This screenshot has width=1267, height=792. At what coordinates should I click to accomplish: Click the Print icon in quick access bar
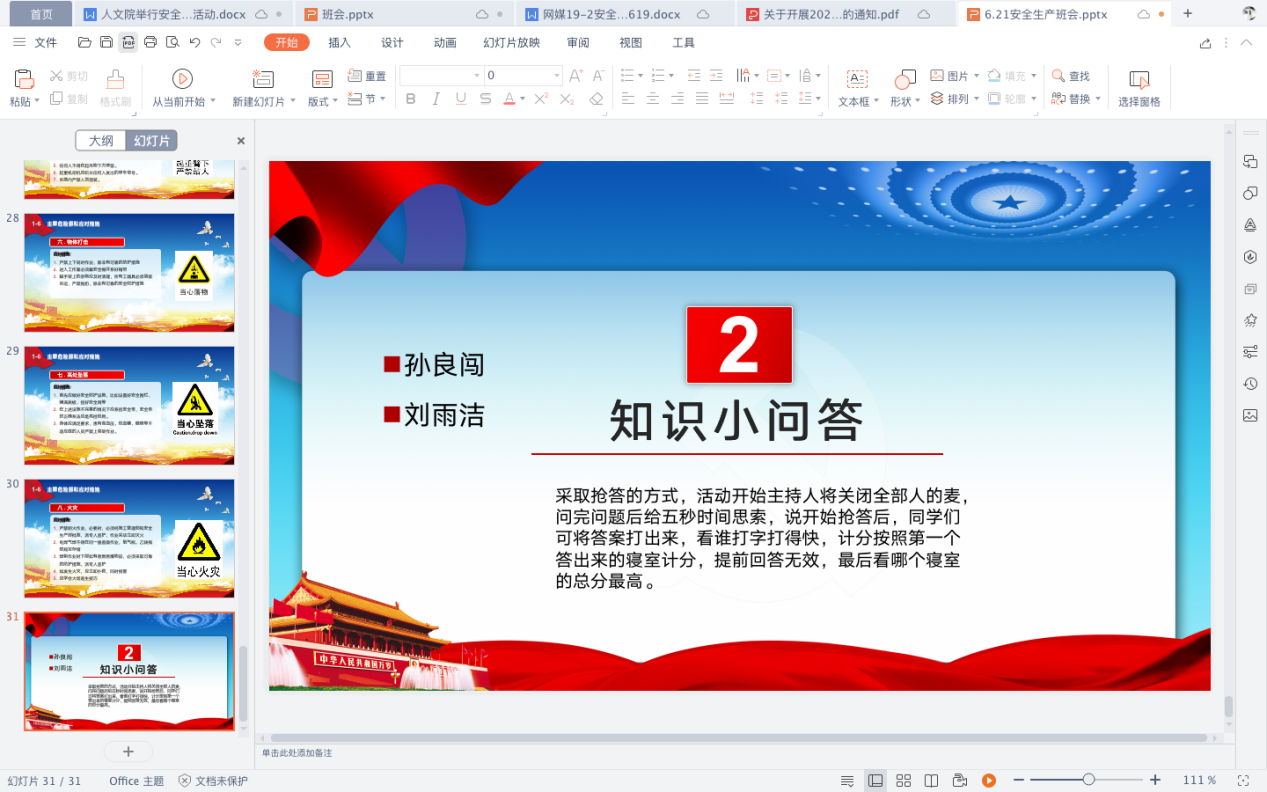[150, 42]
